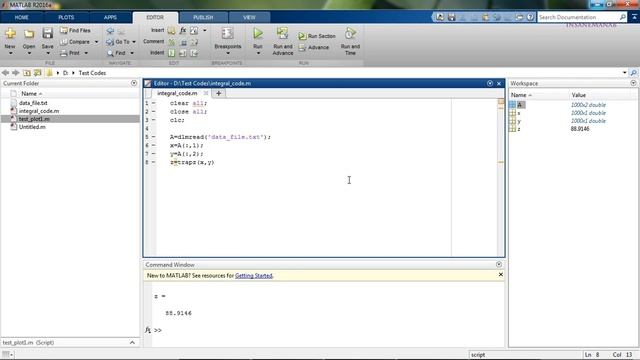Viewport: 640px width, 360px height.
Task: Click Run Section
Action: click(317, 36)
